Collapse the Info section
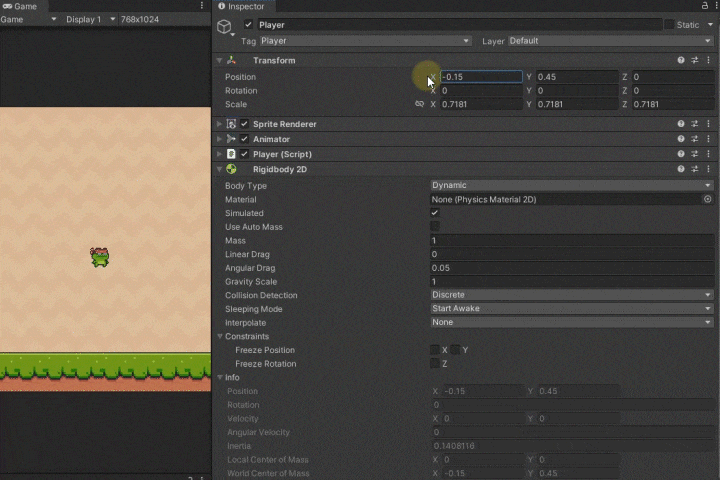This screenshot has height=480, width=720. (220, 377)
